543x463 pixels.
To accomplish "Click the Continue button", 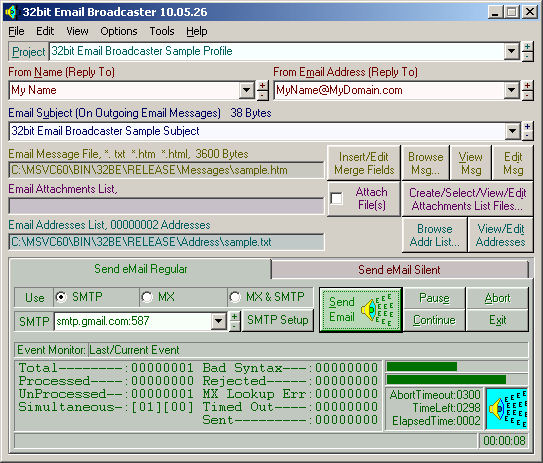I will tap(434, 320).
